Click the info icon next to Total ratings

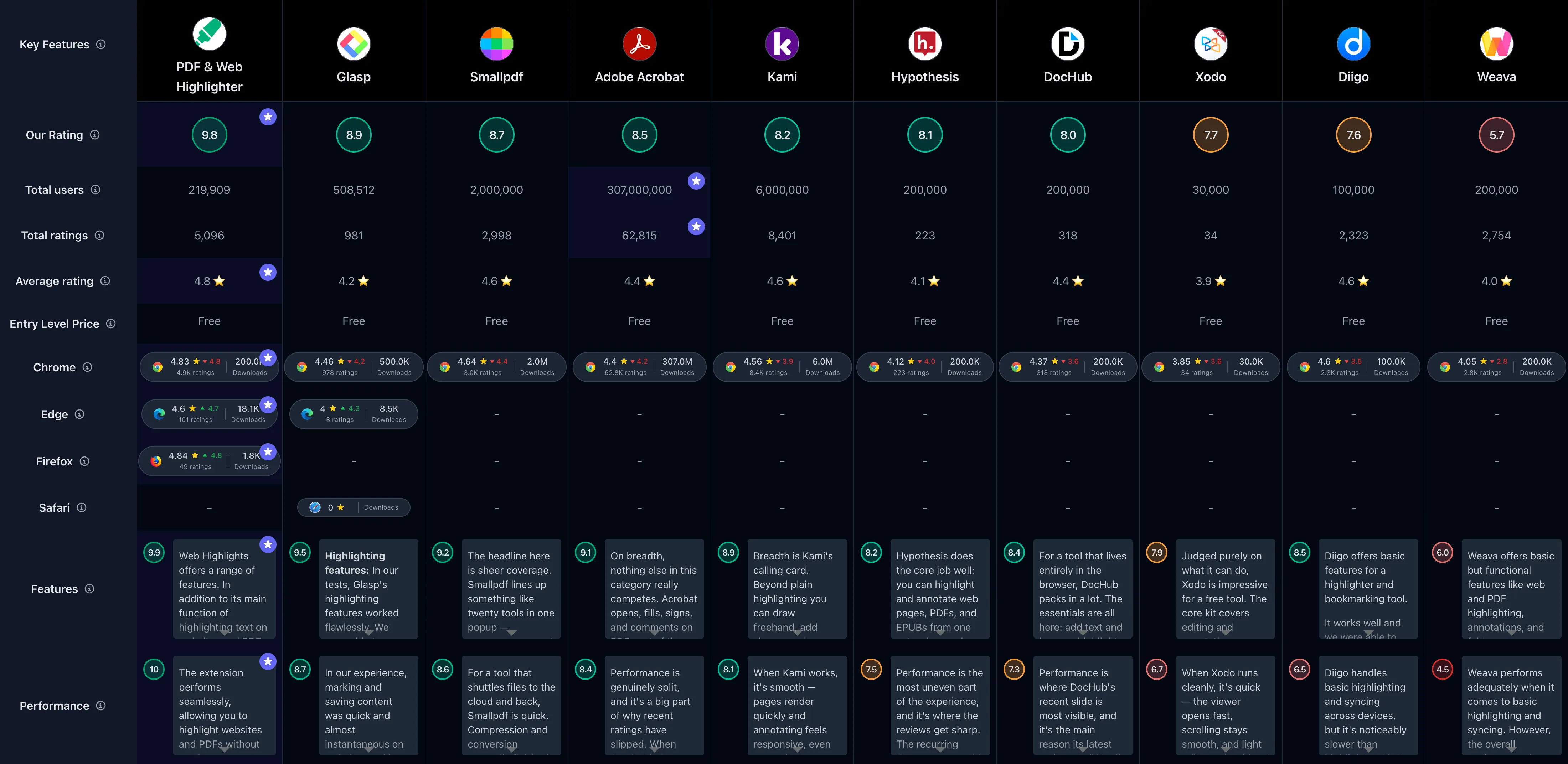[x=99, y=235]
